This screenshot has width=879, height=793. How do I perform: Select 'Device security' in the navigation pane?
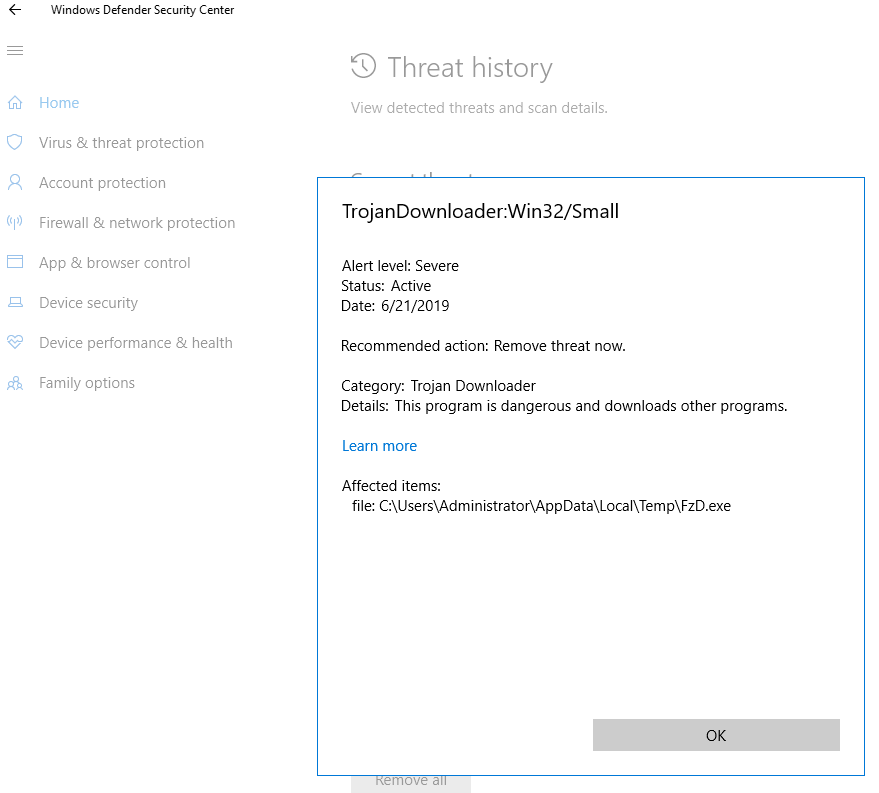[x=88, y=302]
